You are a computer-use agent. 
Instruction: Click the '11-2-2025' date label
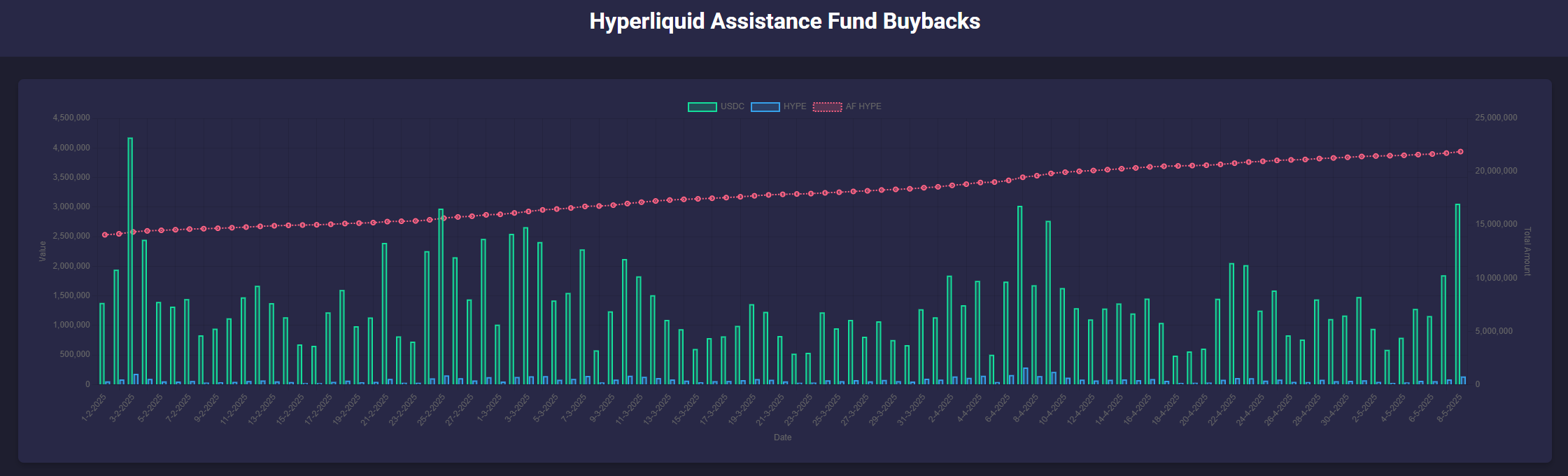click(x=234, y=409)
